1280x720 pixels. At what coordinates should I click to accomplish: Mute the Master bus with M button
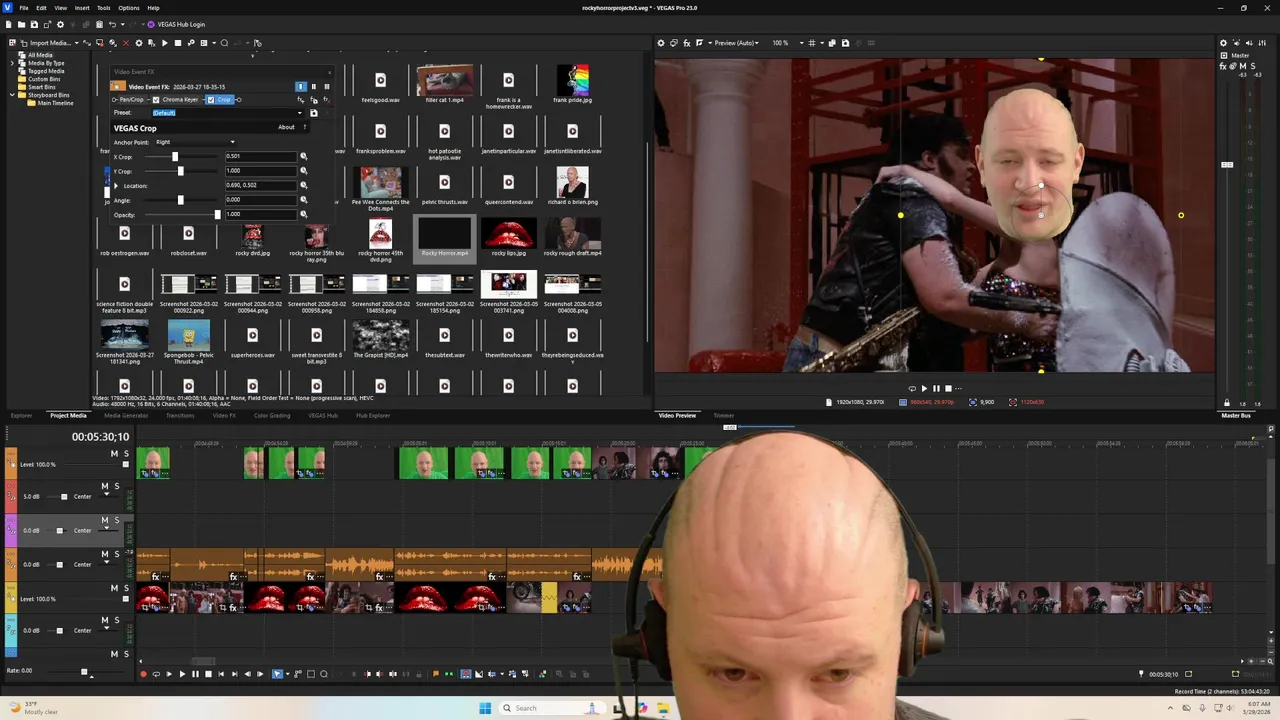(x=1243, y=66)
